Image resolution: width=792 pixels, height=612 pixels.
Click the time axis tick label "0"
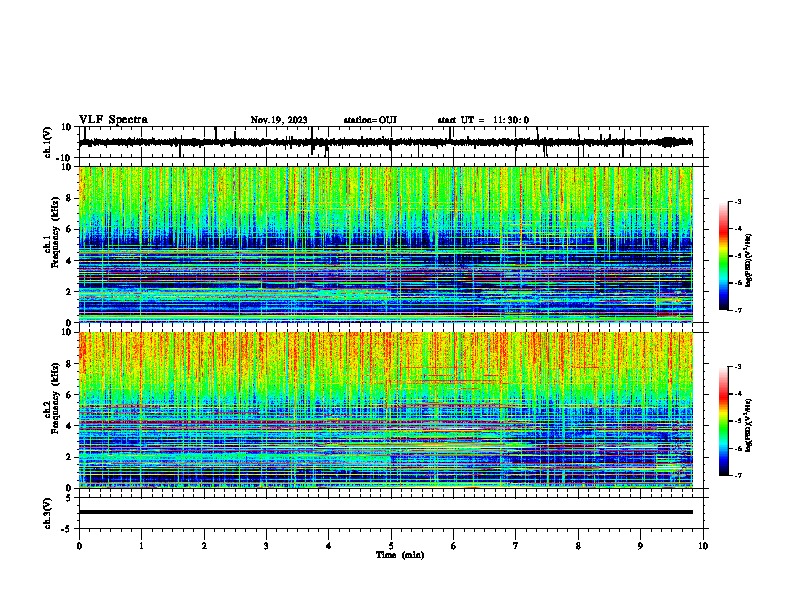(79, 546)
